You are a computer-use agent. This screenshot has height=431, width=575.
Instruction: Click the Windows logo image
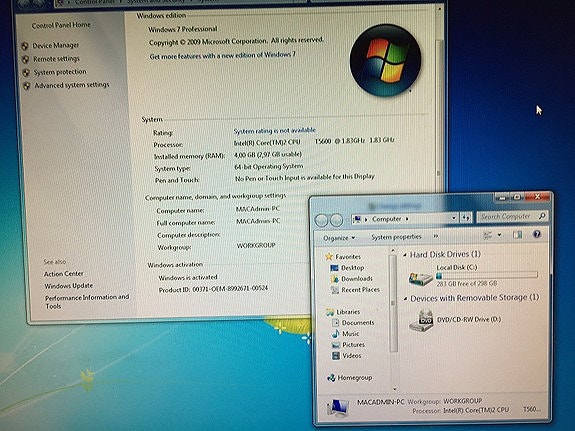coord(385,61)
